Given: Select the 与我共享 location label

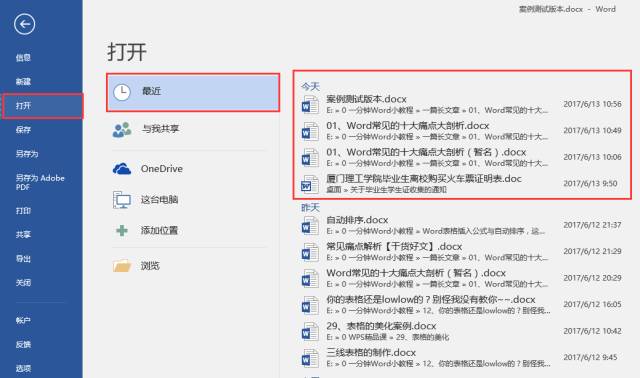Looking at the screenshot, I should [x=160, y=129].
